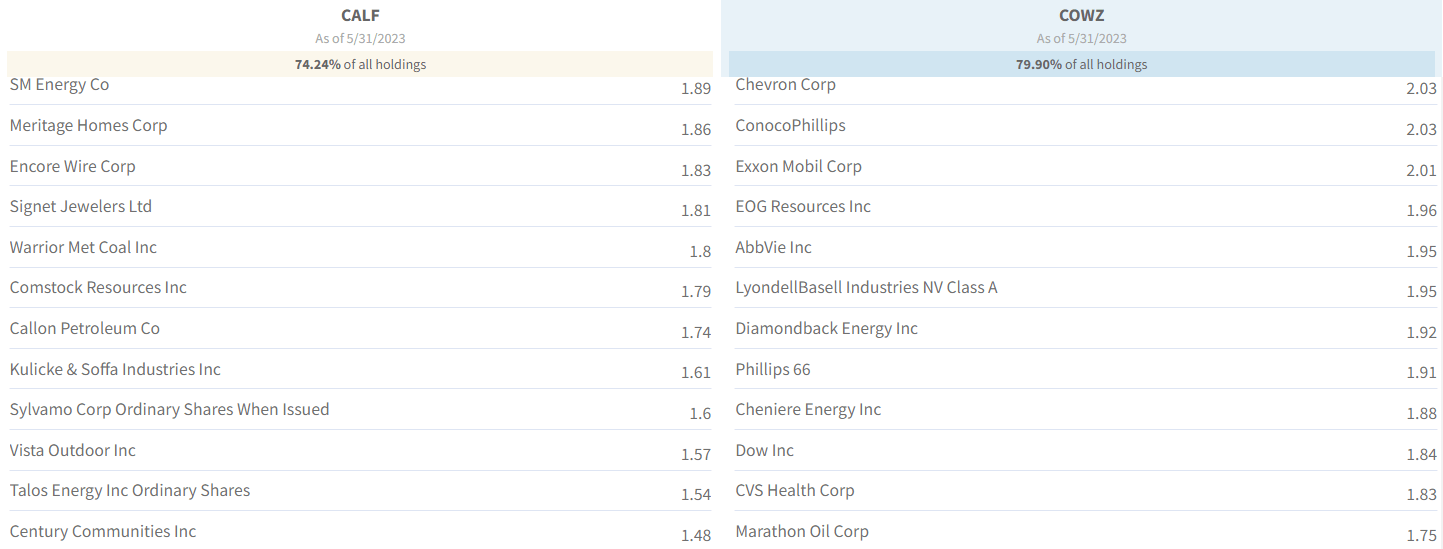Click Kulicke & Soffa Industries Inc

pos(115,369)
